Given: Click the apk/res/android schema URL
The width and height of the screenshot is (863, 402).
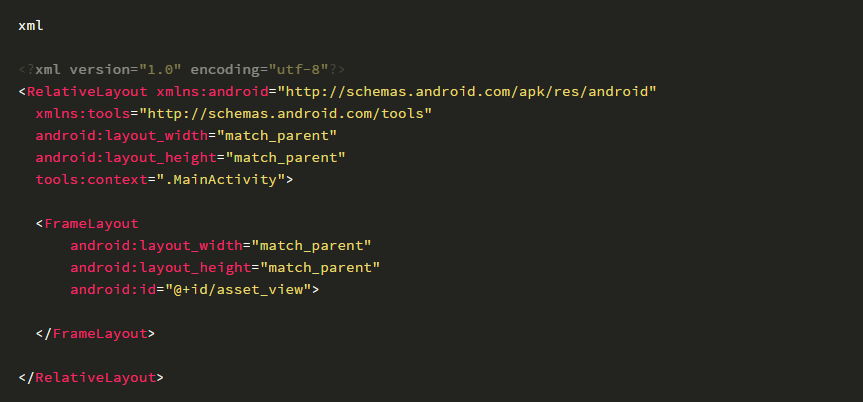Looking at the screenshot, I should tap(460, 92).
